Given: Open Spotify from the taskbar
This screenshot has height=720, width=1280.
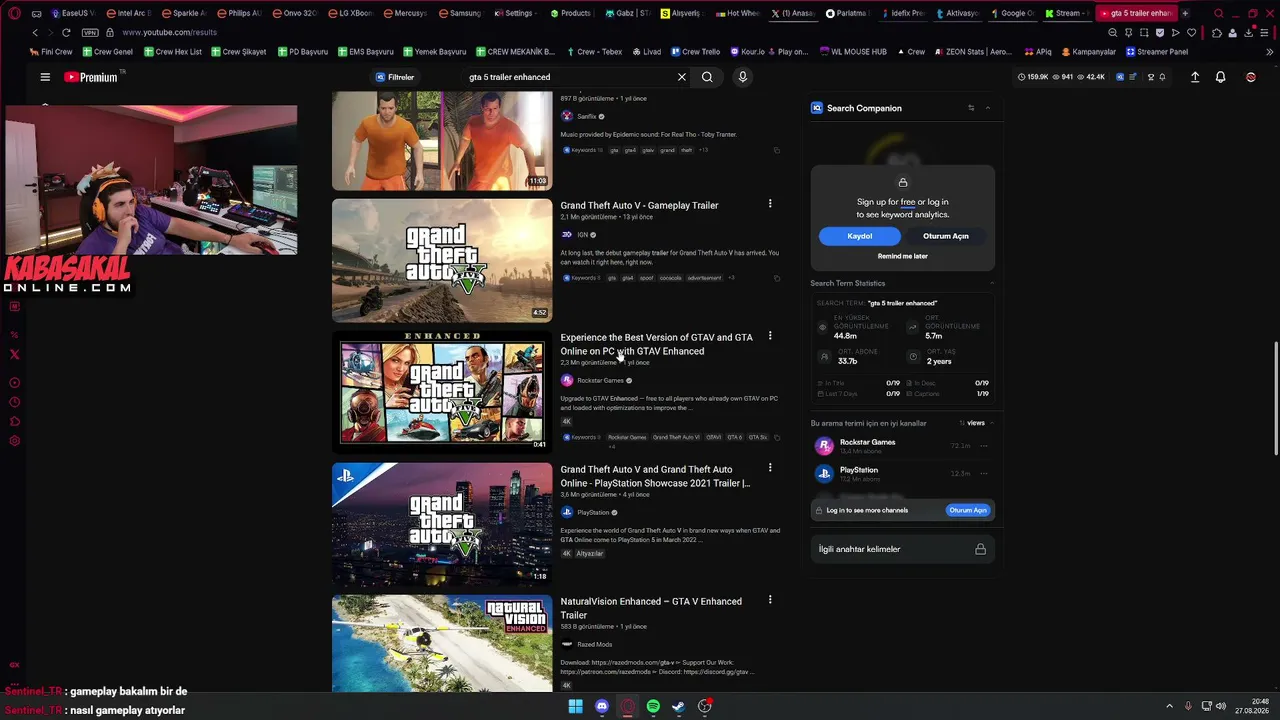Looking at the screenshot, I should coord(653,706).
